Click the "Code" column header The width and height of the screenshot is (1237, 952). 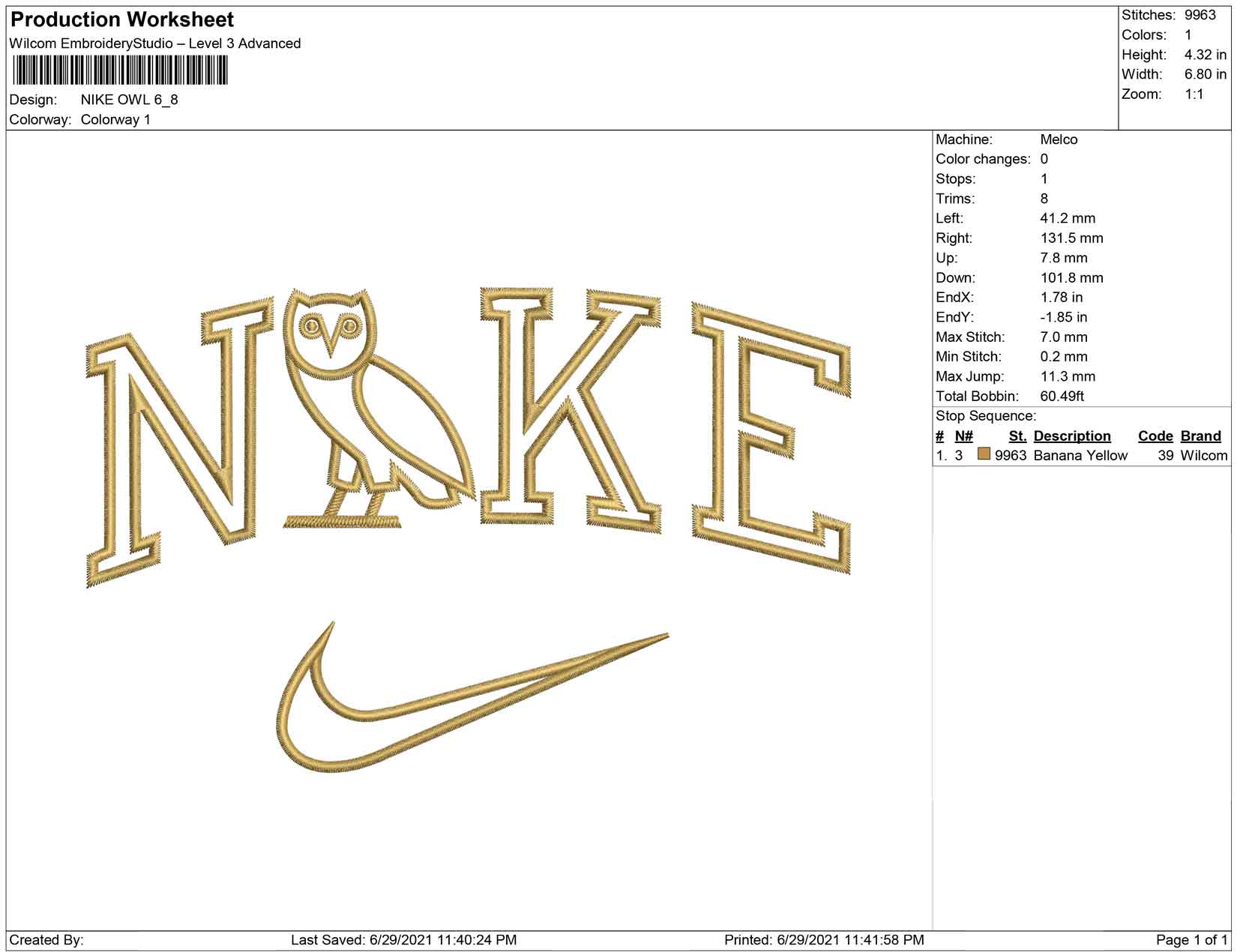(x=1155, y=436)
